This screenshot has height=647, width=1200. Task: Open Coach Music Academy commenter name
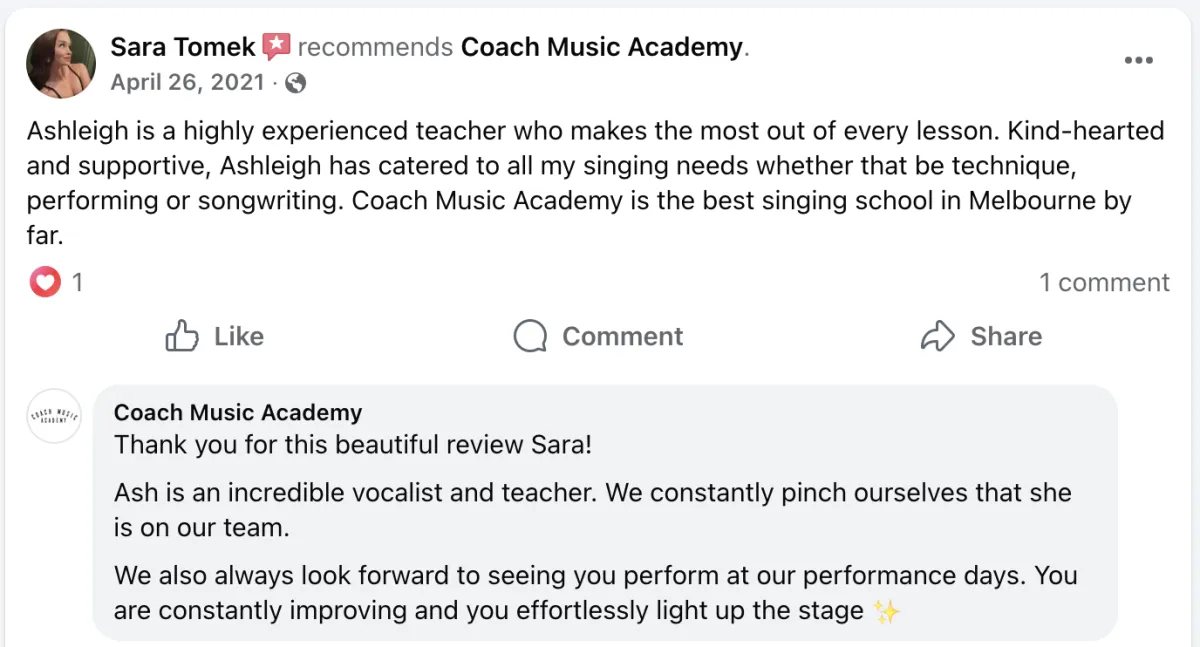click(x=238, y=412)
